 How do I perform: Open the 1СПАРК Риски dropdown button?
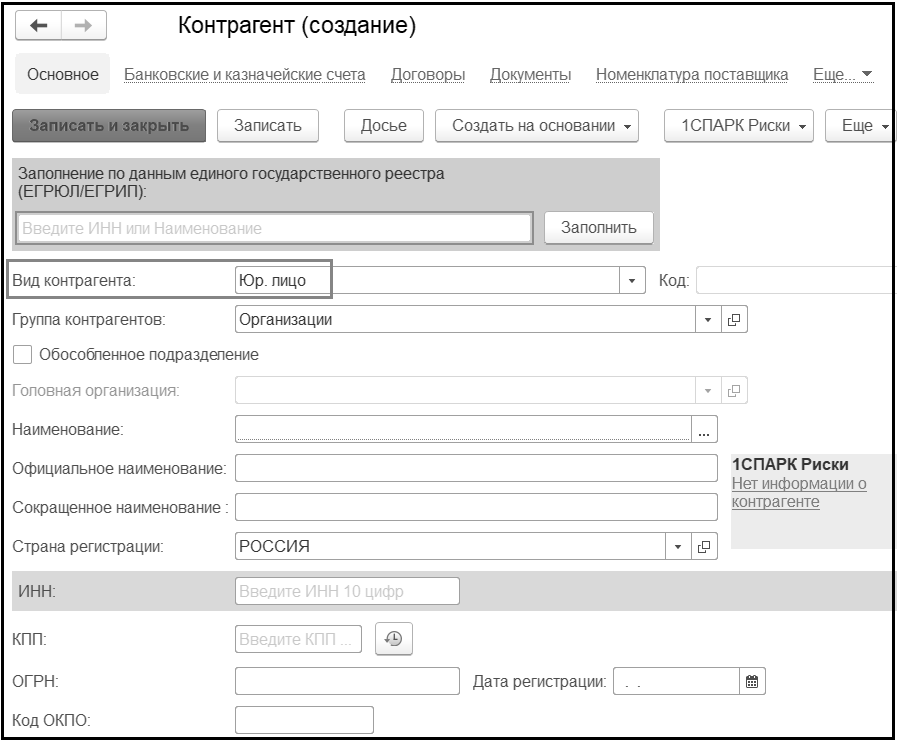tap(739, 126)
